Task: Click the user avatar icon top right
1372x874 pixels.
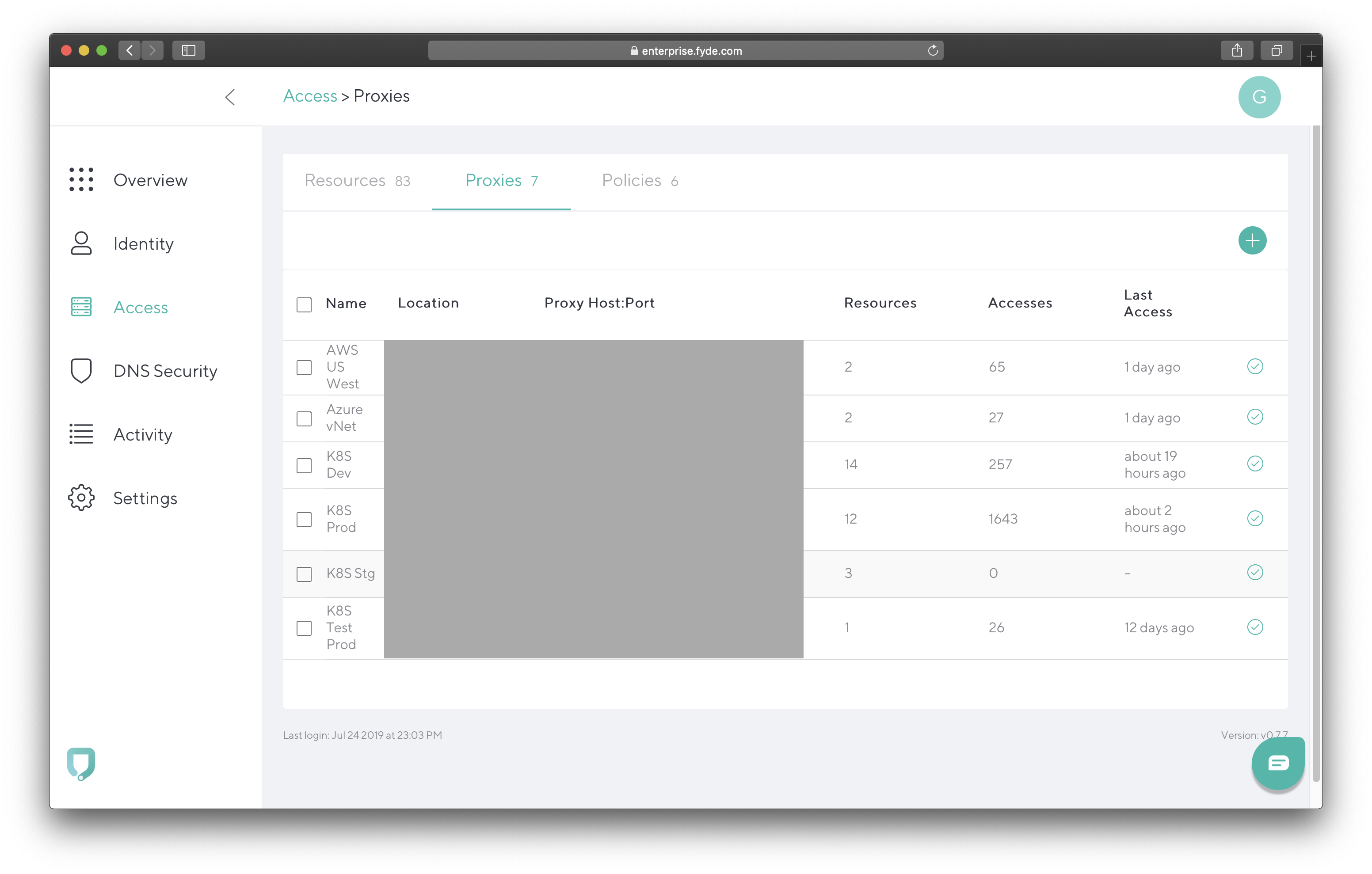Action: click(x=1258, y=97)
